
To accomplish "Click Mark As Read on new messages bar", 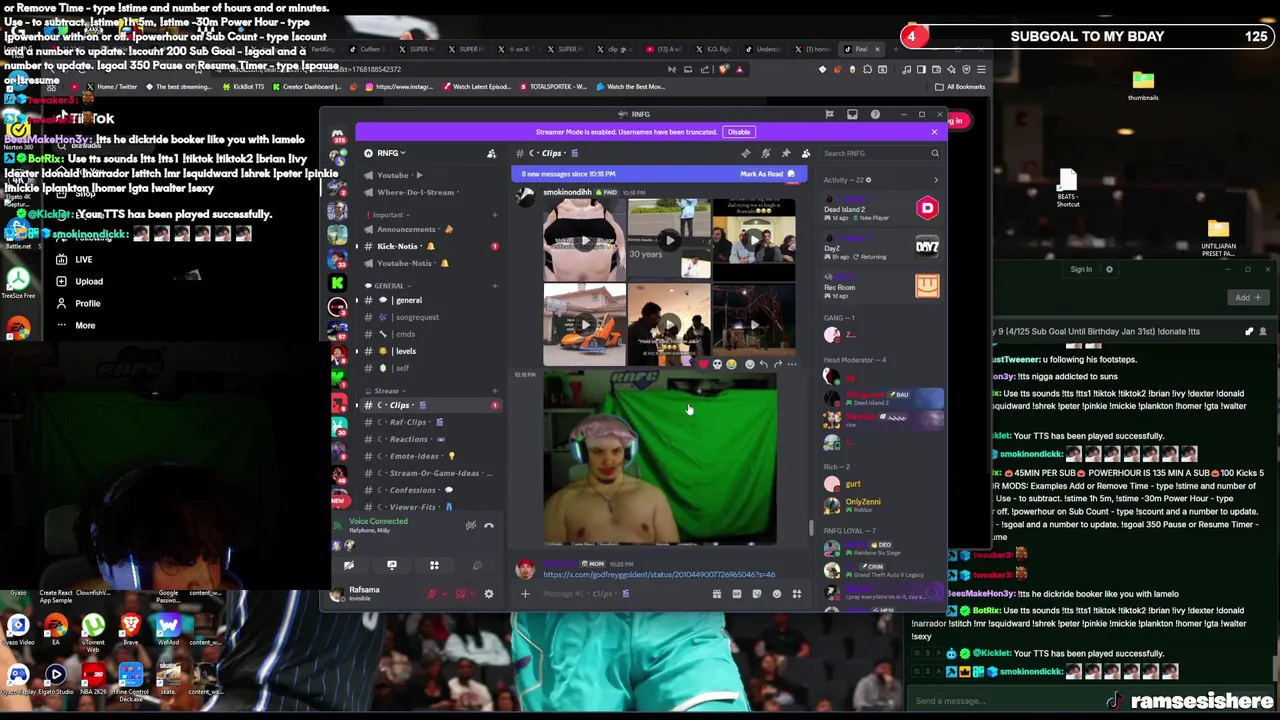I will pos(768,174).
